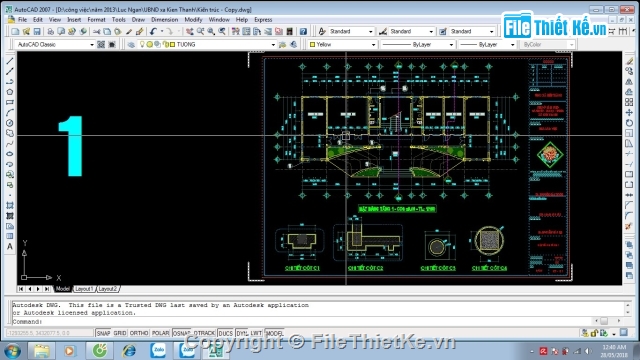Select the Ellipse draw tool

coord(10,154)
